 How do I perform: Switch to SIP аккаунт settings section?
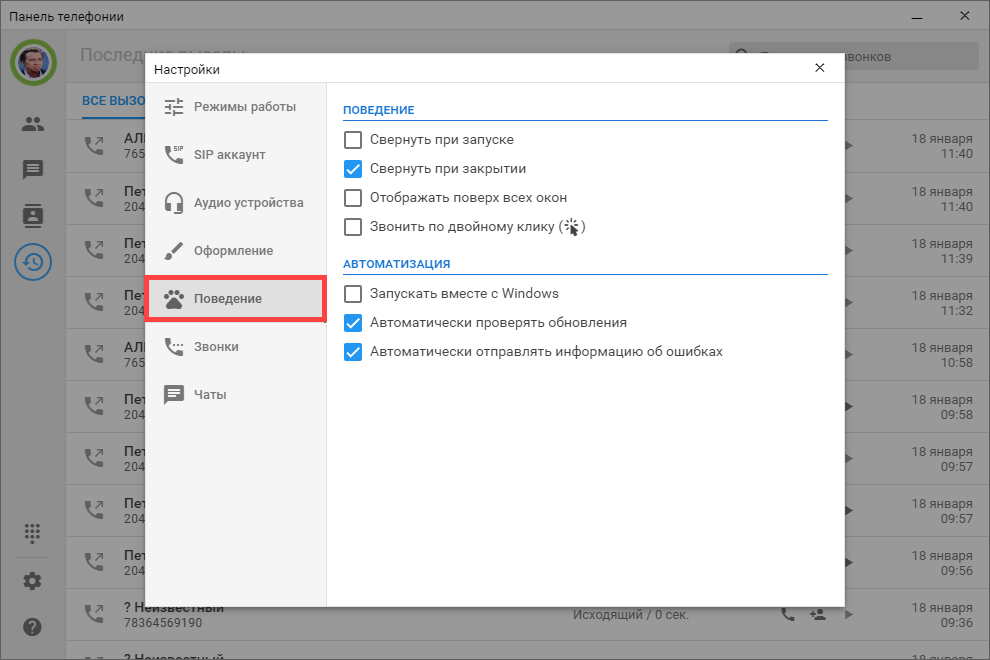(235, 155)
